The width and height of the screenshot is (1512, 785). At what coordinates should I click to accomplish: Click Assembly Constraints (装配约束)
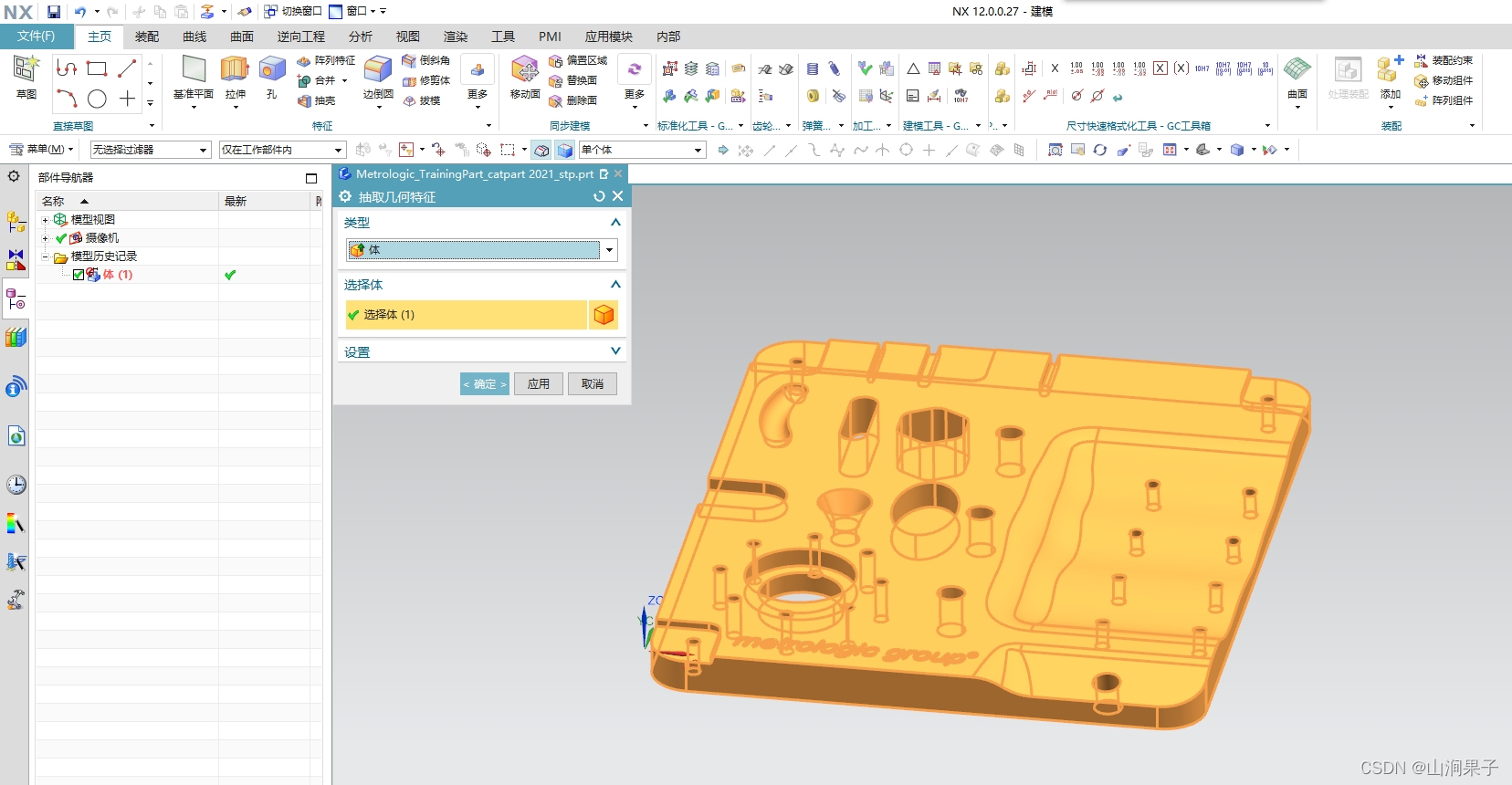[x=1444, y=60]
